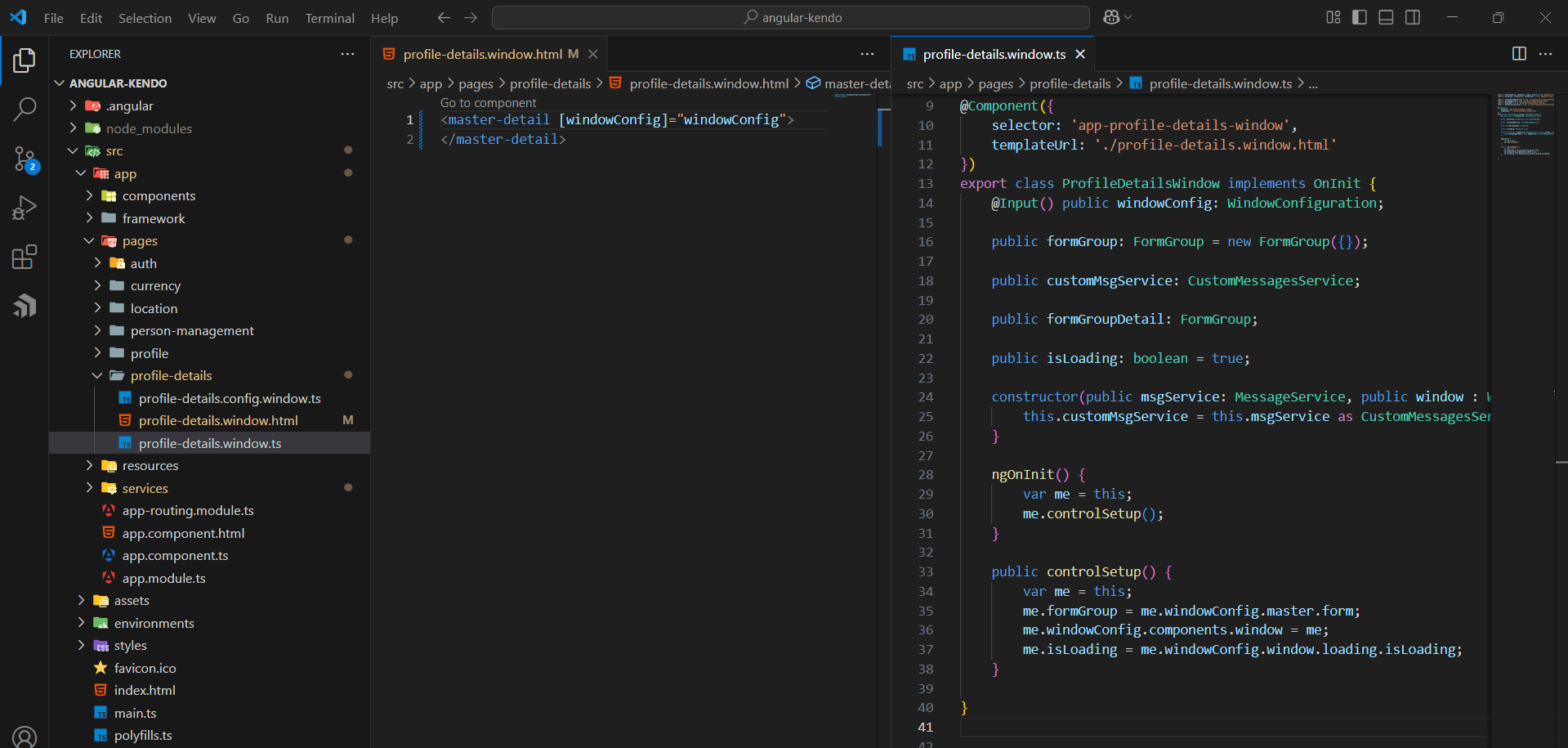Expand the components folder
Screen dimensions: 1568x748
pos(89,195)
